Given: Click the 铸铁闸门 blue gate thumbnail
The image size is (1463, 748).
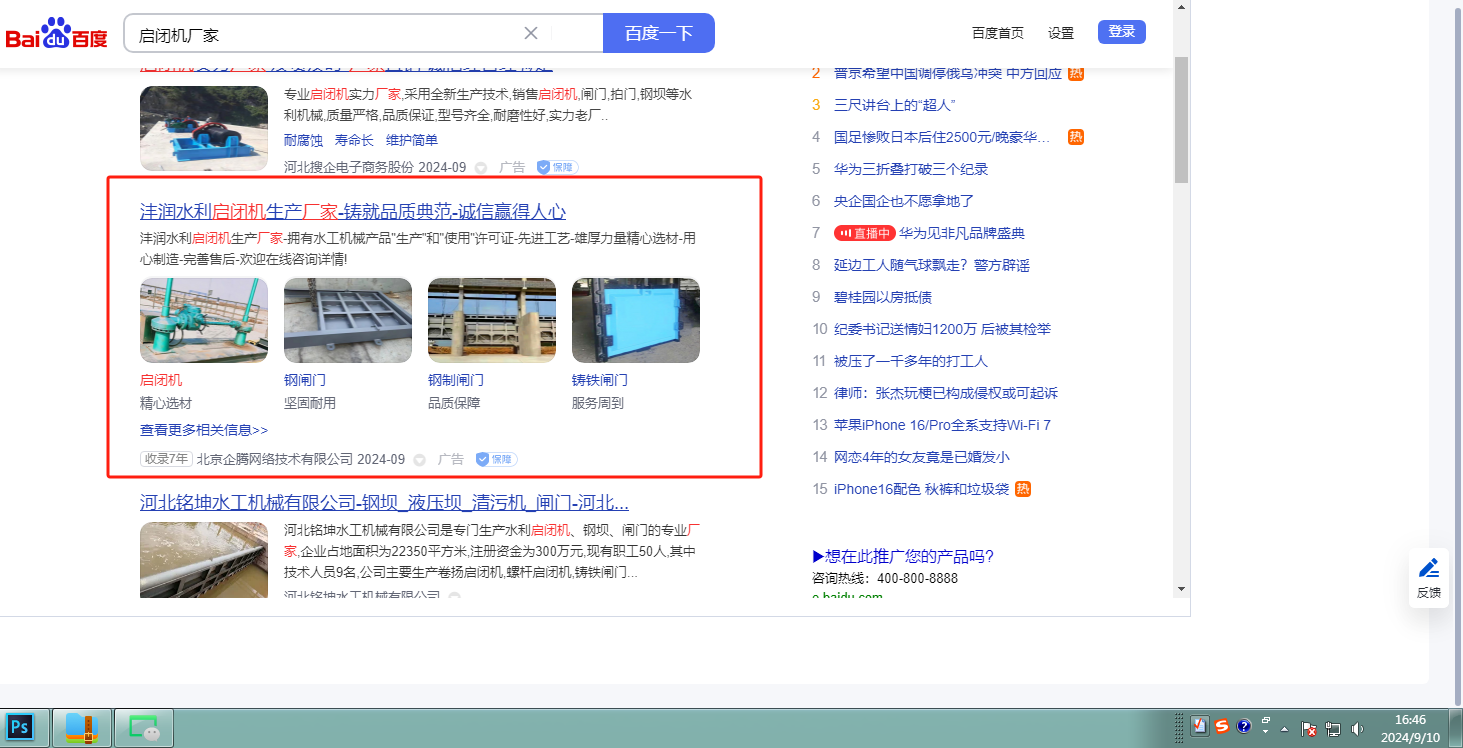Looking at the screenshot, I should pyautogui.click(x=636, y=320).
